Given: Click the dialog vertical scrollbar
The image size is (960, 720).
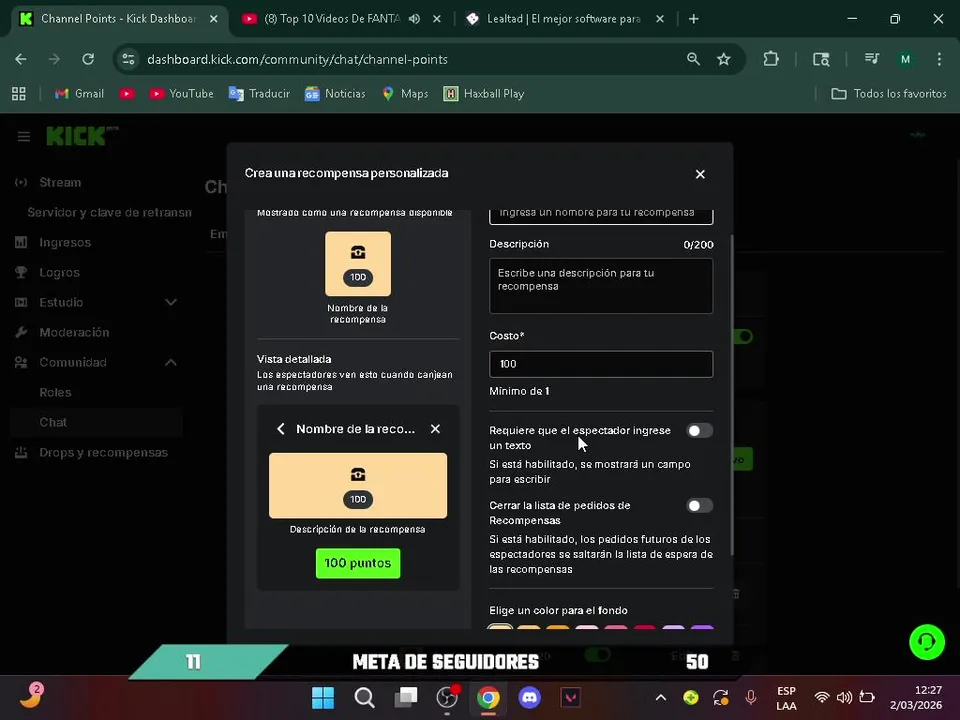Looking at the screenshot, I should pos(731,395).
